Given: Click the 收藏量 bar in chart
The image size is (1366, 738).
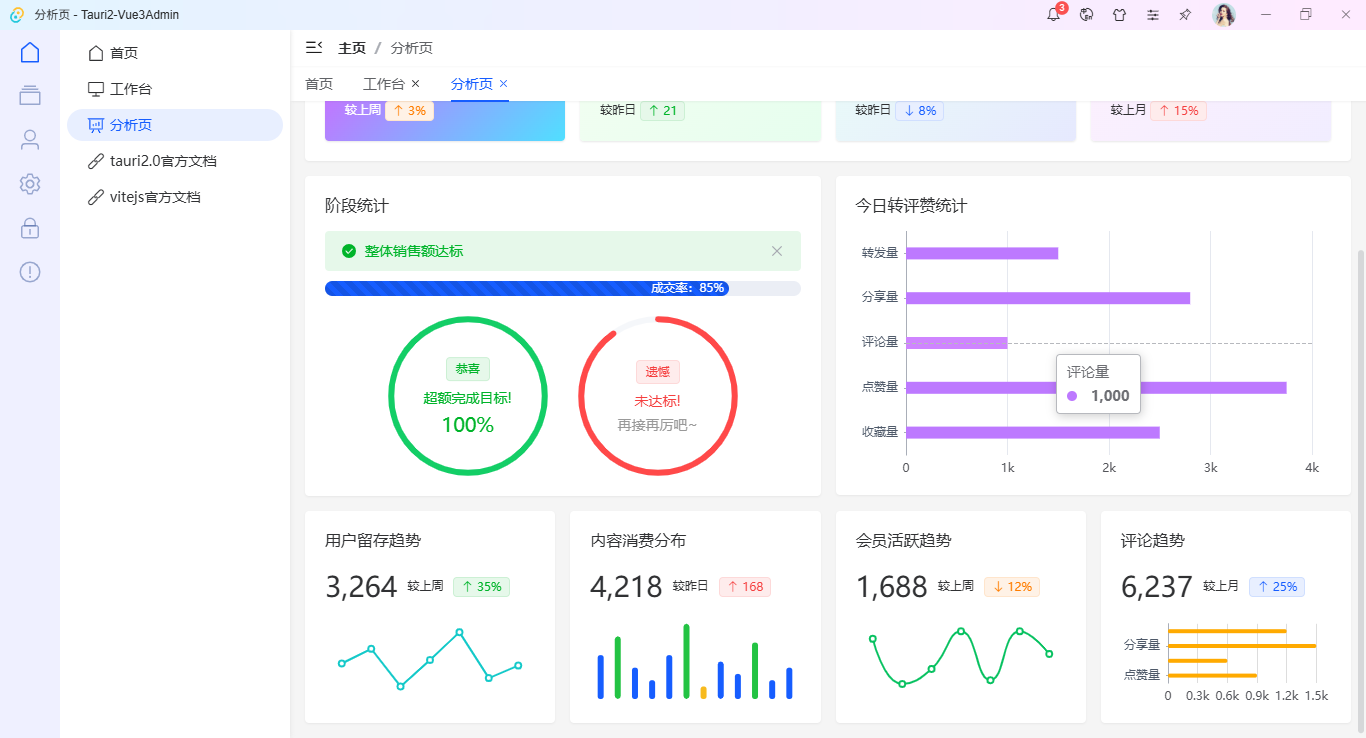Looking at the screenshot, I should tap(1033, 432).
